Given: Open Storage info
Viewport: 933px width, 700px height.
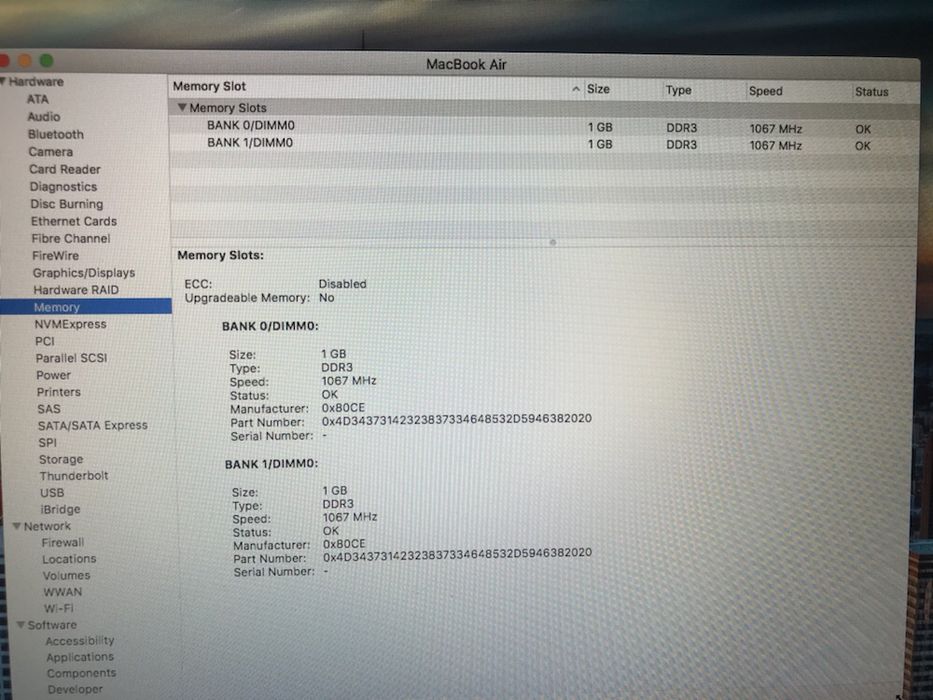Looking at the screenshot, I should coord(61,460).
